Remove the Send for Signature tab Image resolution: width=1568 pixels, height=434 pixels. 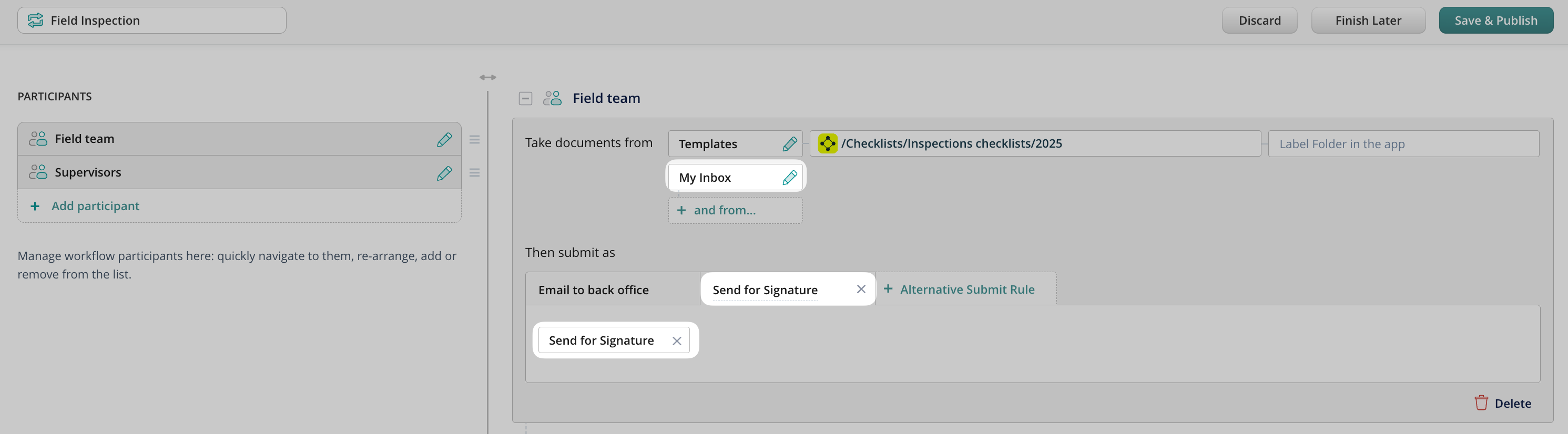pos(861,290)
